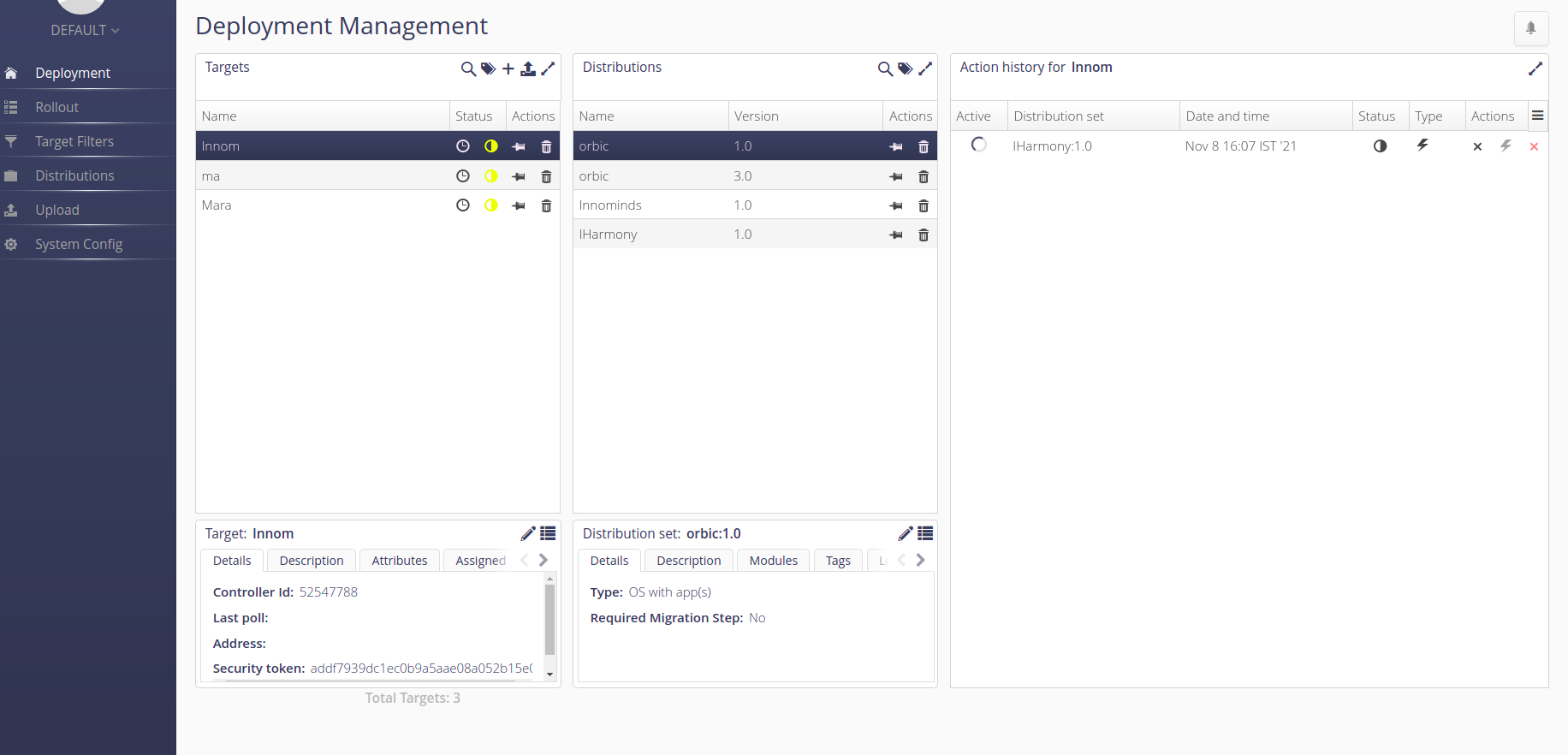
Task: Show metadata list for target Innom
Action: (548, 533)
